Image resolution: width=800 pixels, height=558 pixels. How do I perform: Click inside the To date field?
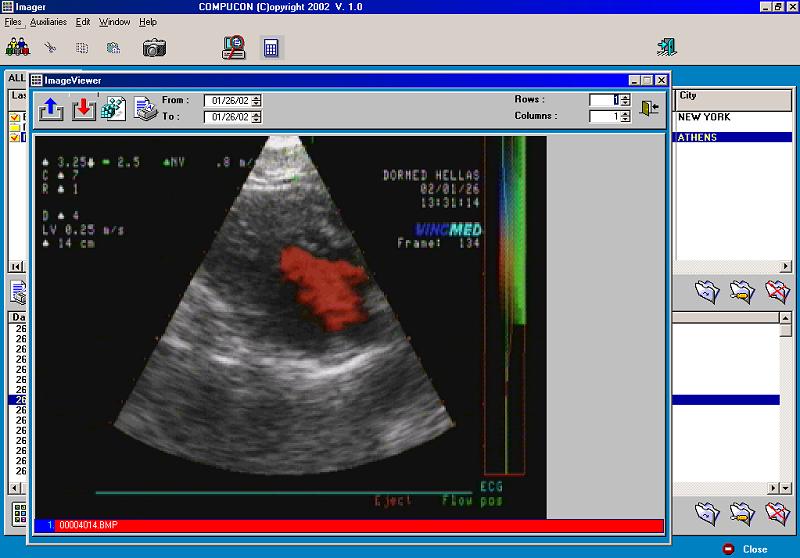(x=228, y=117)
